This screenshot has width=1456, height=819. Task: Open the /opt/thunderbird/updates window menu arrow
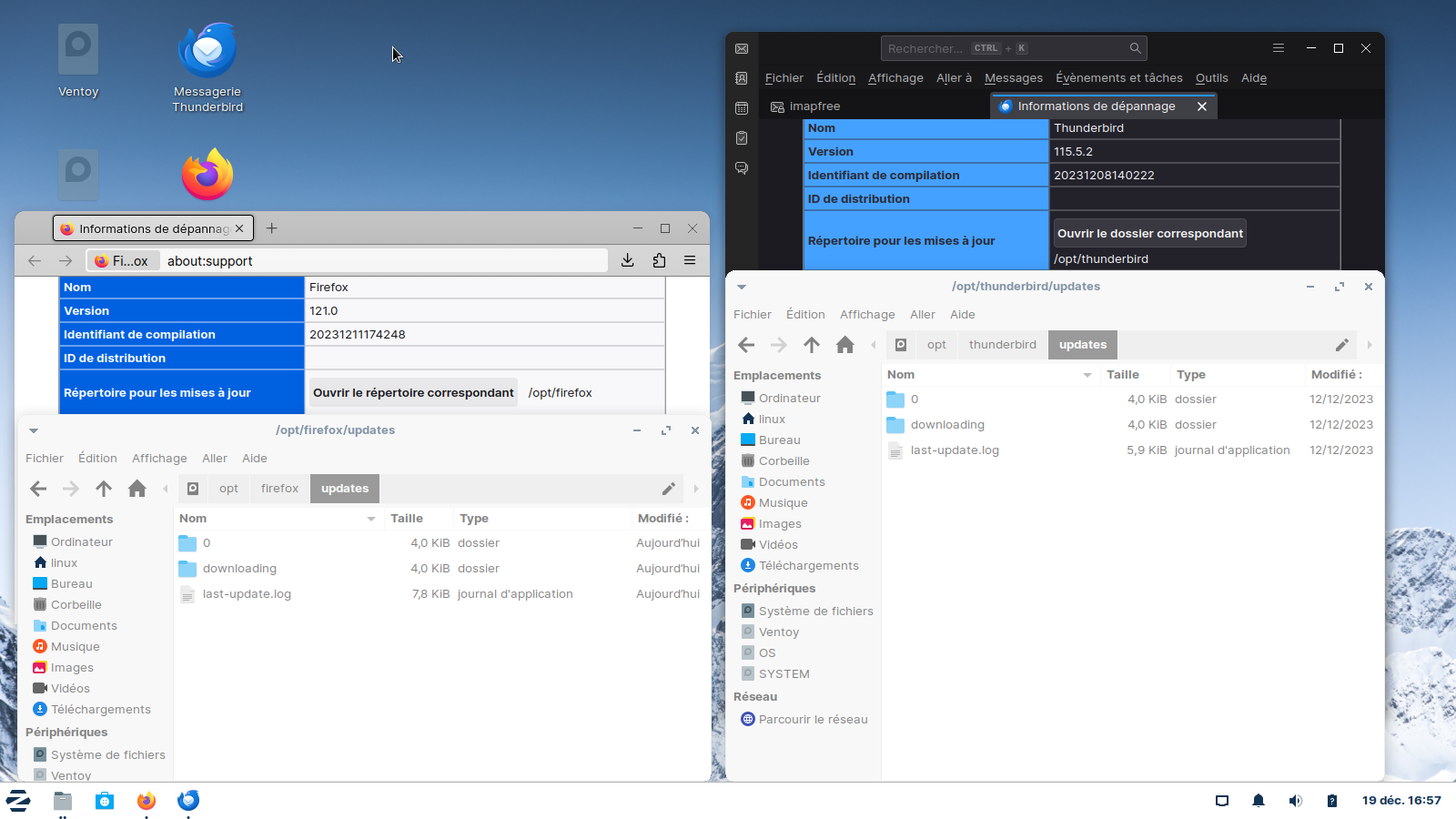point(742,287)
